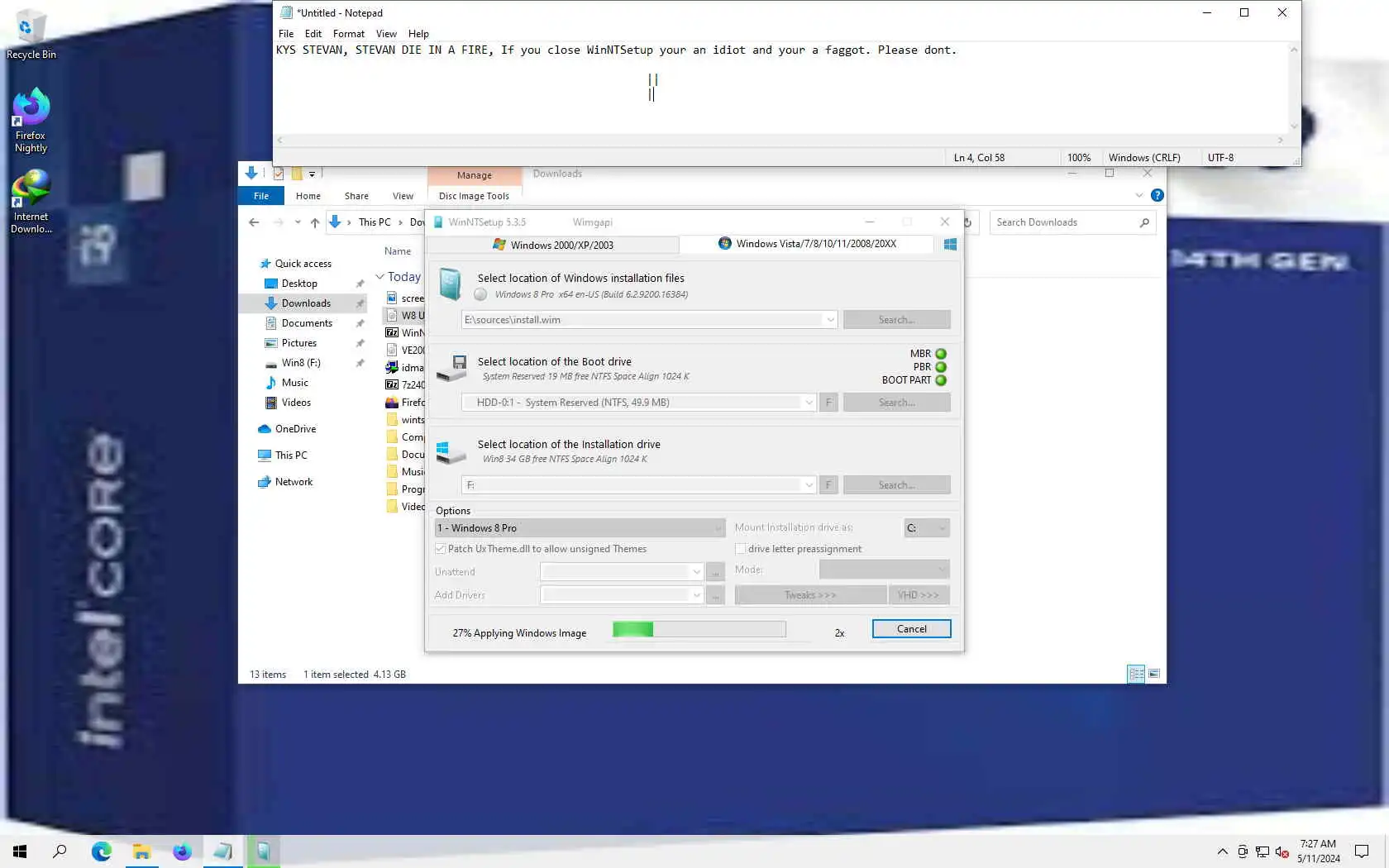Open the Recycle Bin desktop icon
This screenshot has width=1389, height=868.
[x=31, y=36]
